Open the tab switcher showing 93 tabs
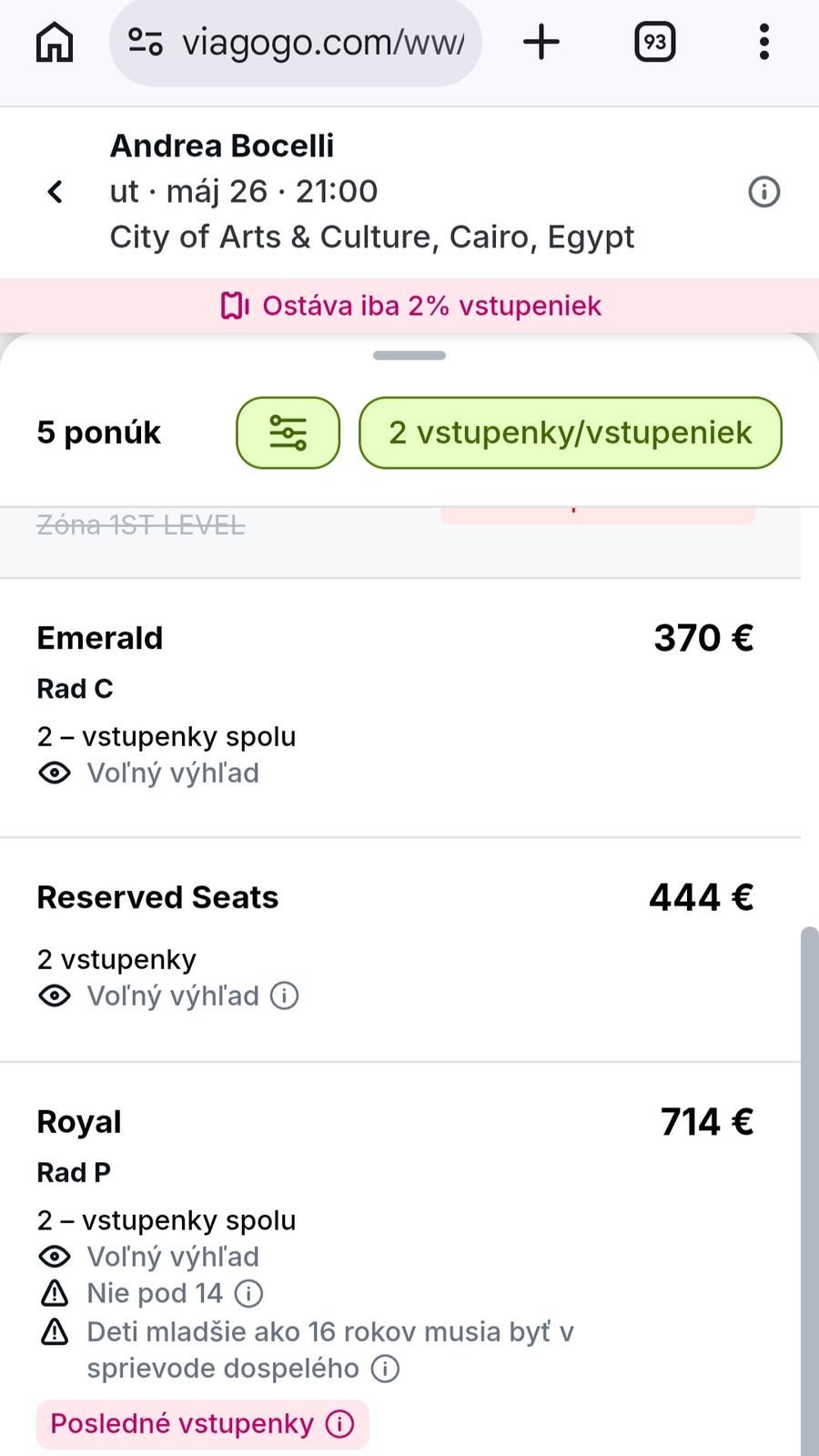The height and width of the screenshot is (1456, 819). [x=654, y=42]
